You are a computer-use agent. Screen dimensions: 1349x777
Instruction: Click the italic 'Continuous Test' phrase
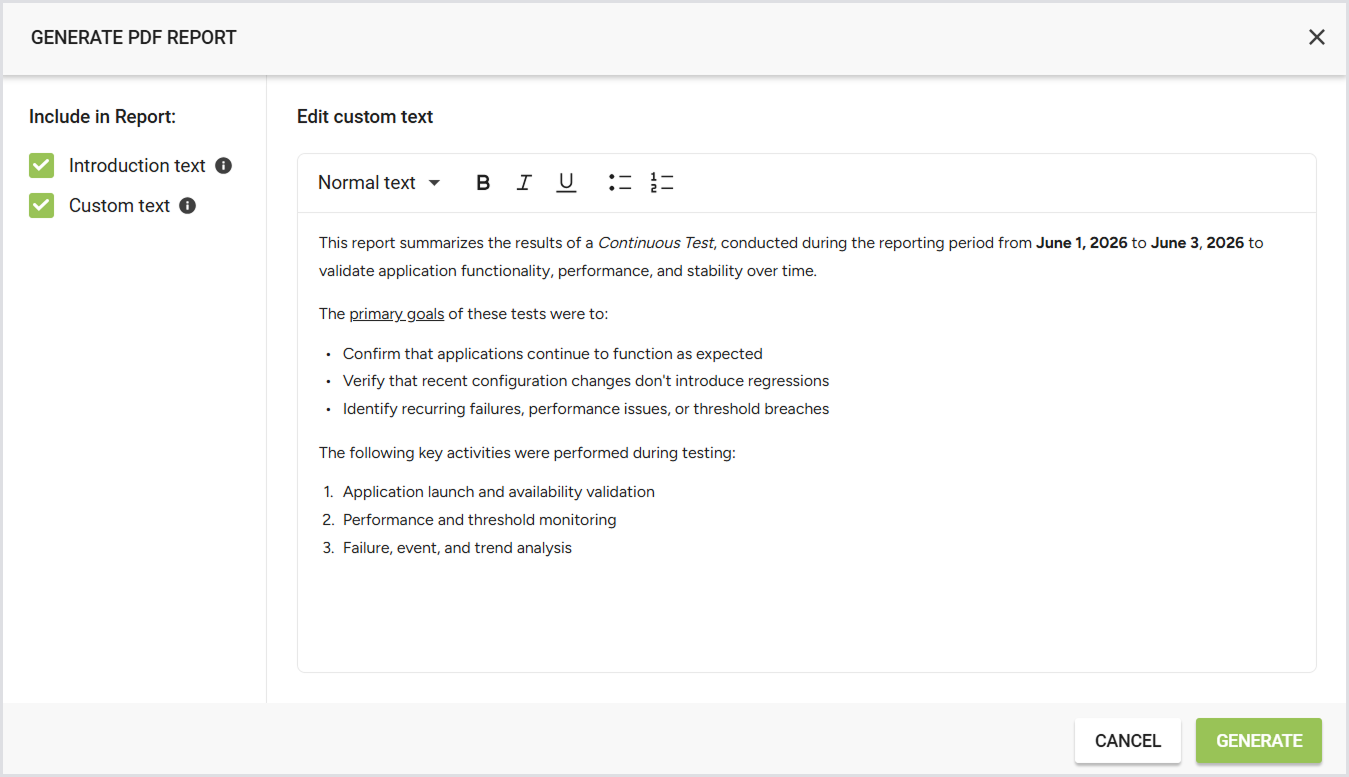pyautogui.click(x=656, y=243)
